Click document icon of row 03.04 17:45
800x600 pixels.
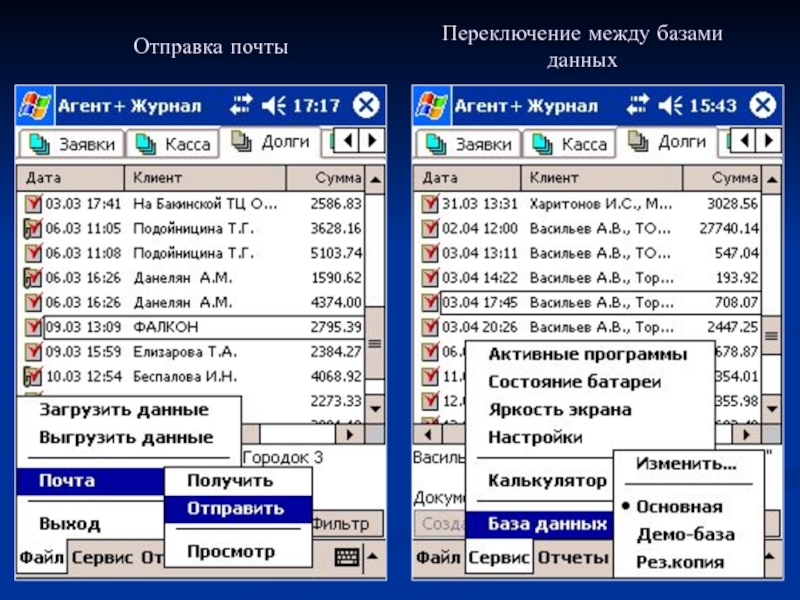pos(430,302)
